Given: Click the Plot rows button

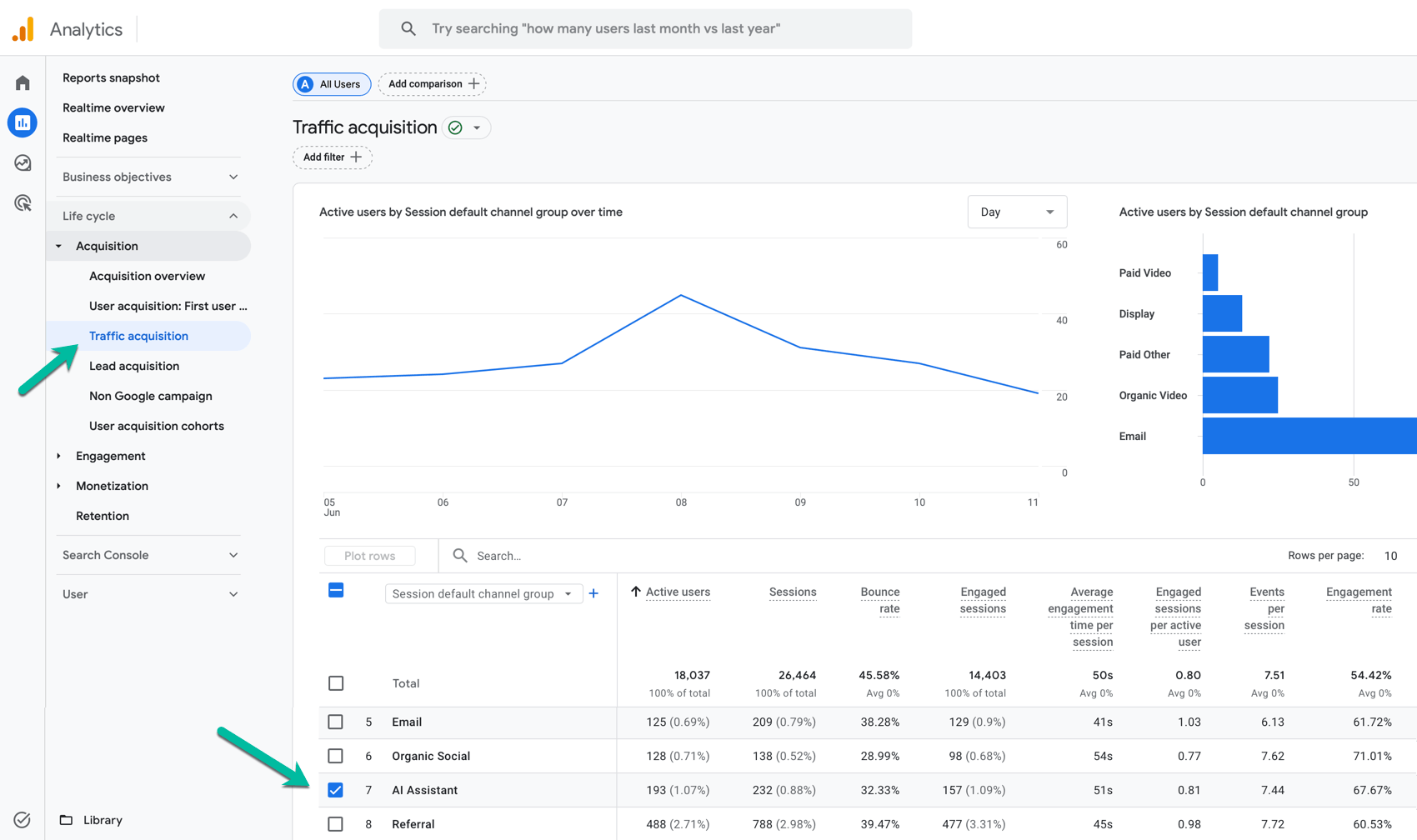Looking at the screenshot, I should tap(369, 556).
